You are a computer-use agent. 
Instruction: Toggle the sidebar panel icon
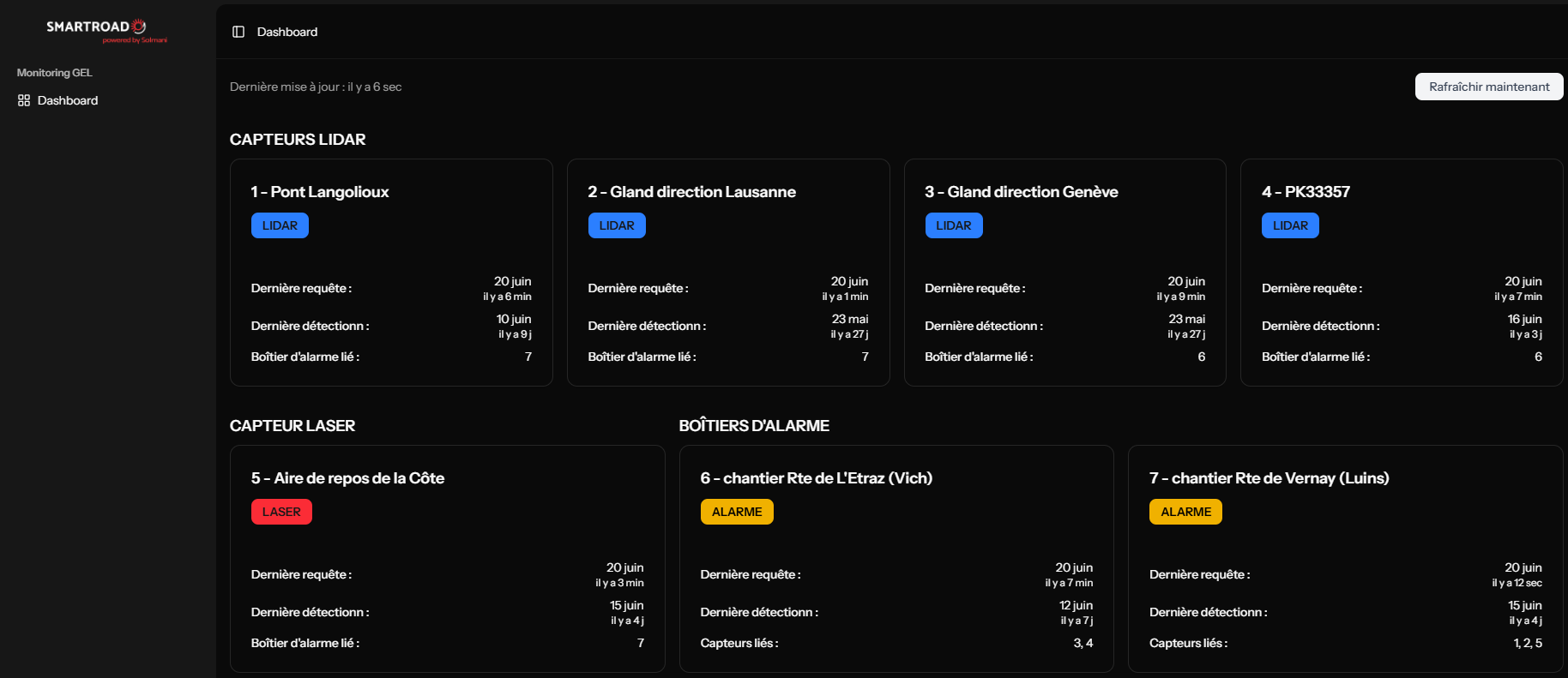point(238,32)
